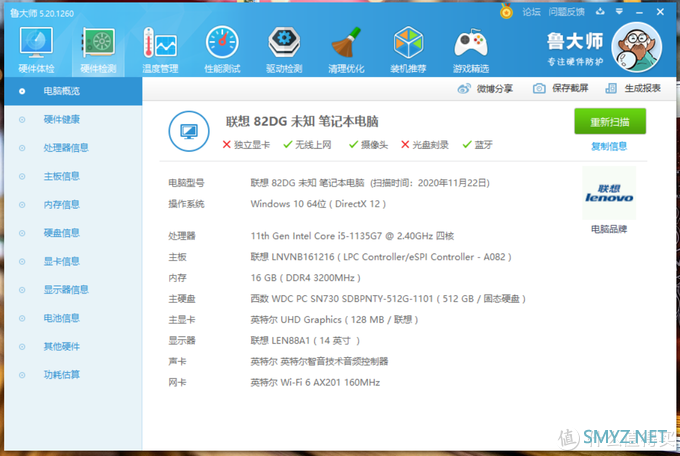This screenshot has width=680, height=456.
Task: Click 英特尔 UHD Graphics value
Action: click(334, 320)
